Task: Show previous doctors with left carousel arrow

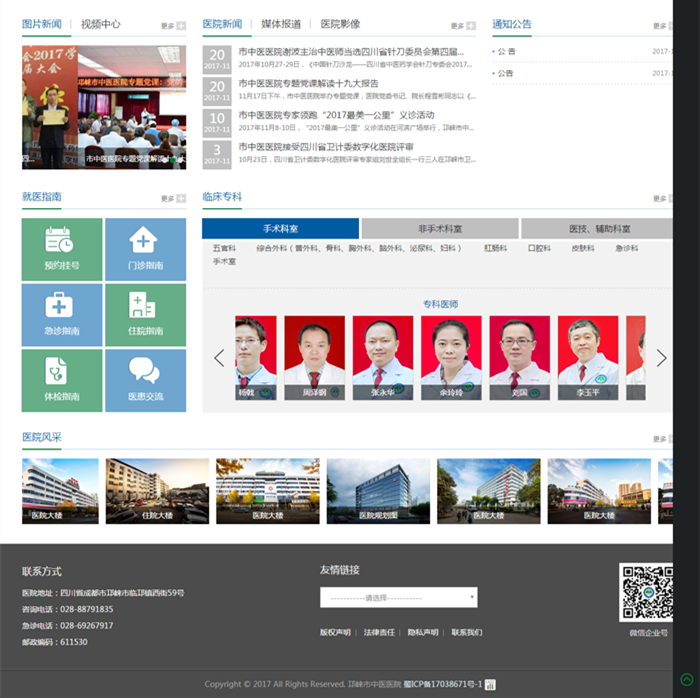Action: (219, 358)
